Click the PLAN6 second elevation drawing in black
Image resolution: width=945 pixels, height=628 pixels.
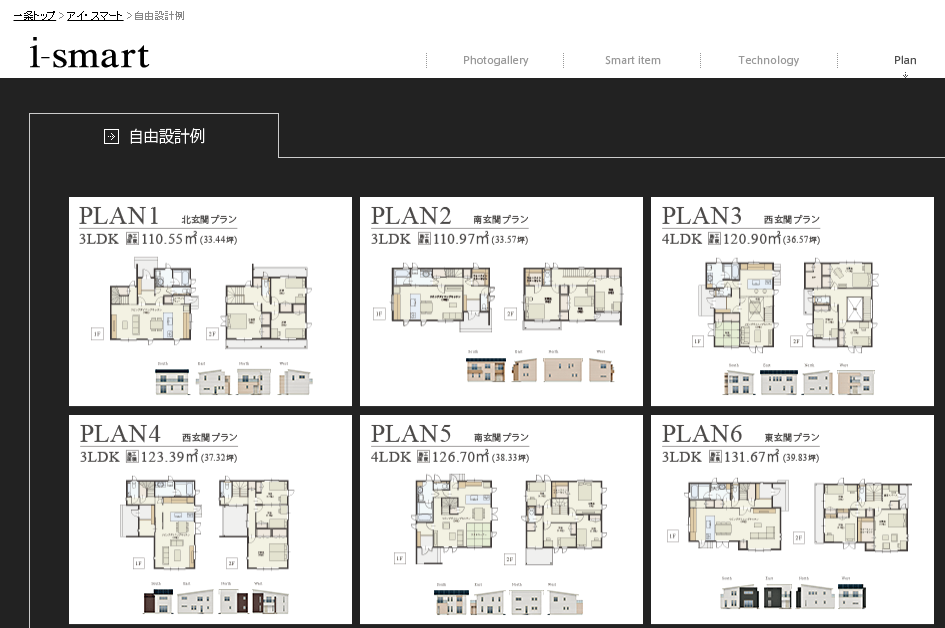(x=777, y=597)
